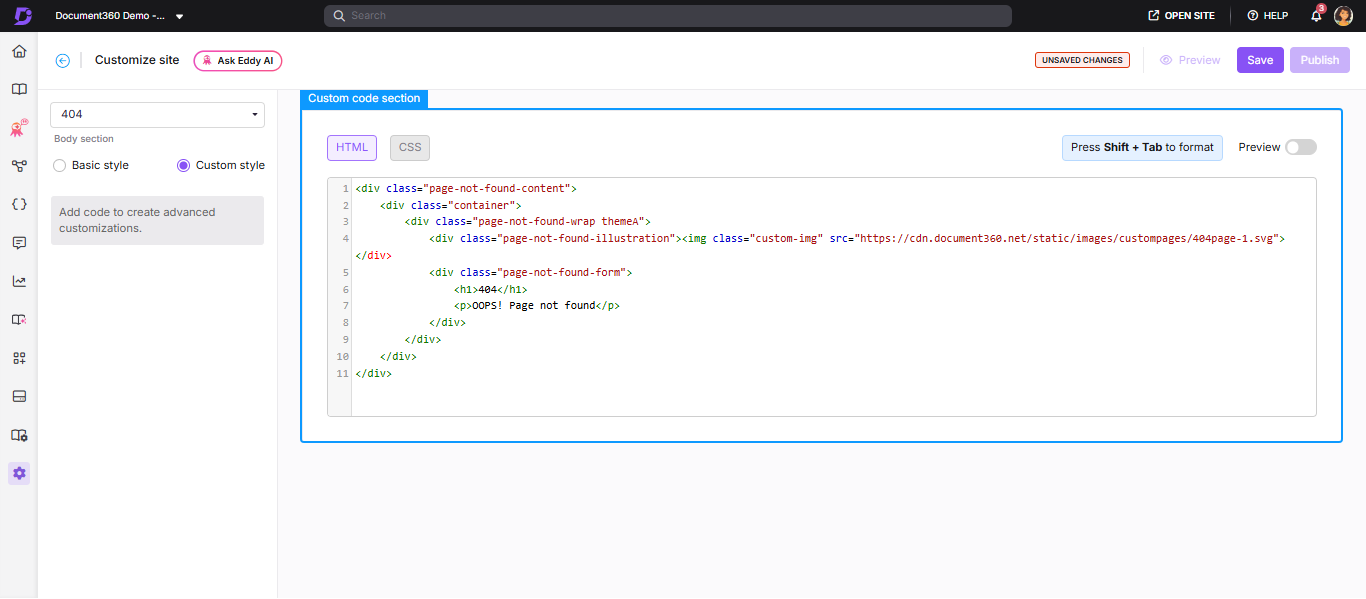This screenshot has width=1366, height=599.
Task: Click the Custom code section label
Action: pos(364,98)
